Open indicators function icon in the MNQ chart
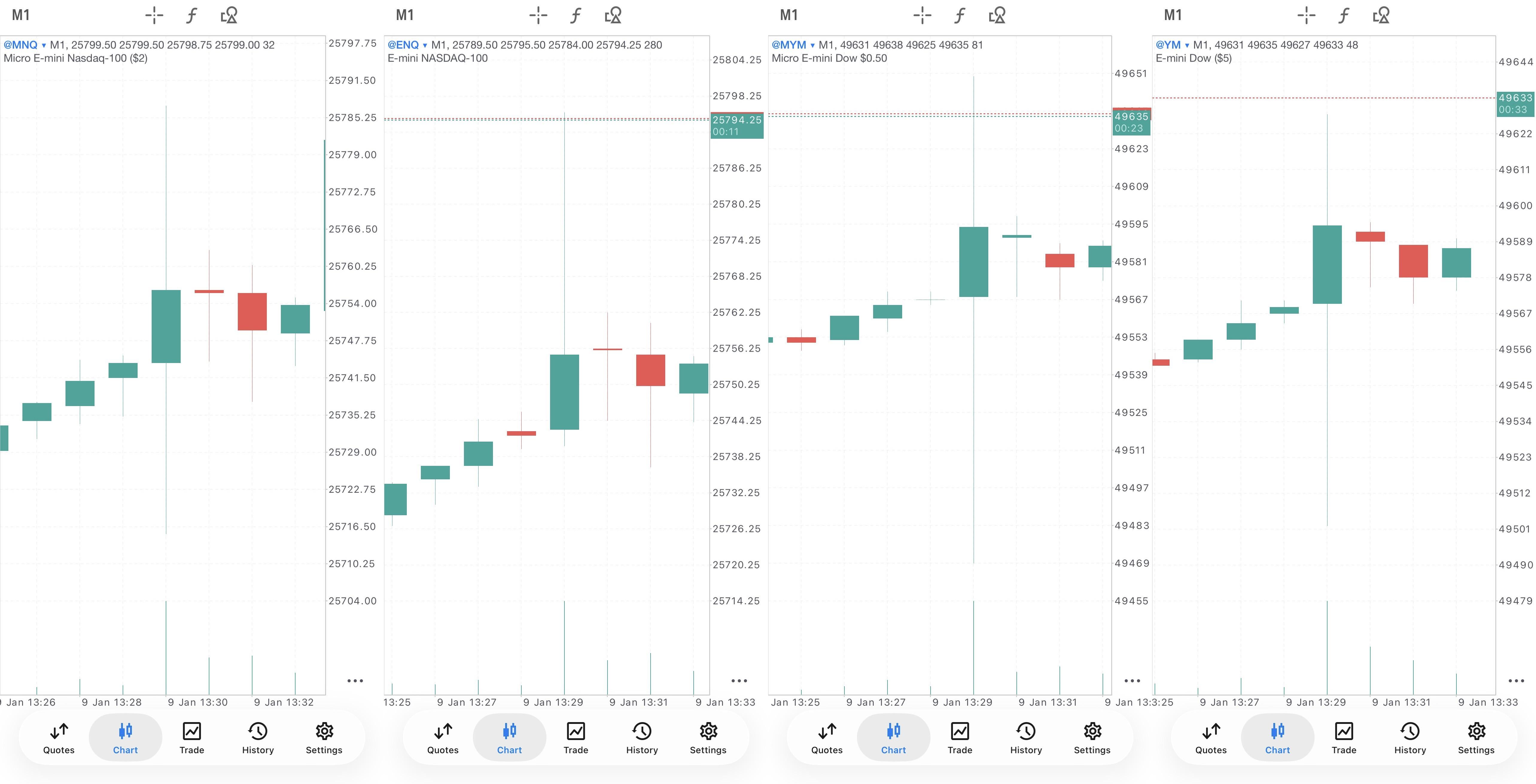This screenshot has width=1536, height=784. point(191,16)
